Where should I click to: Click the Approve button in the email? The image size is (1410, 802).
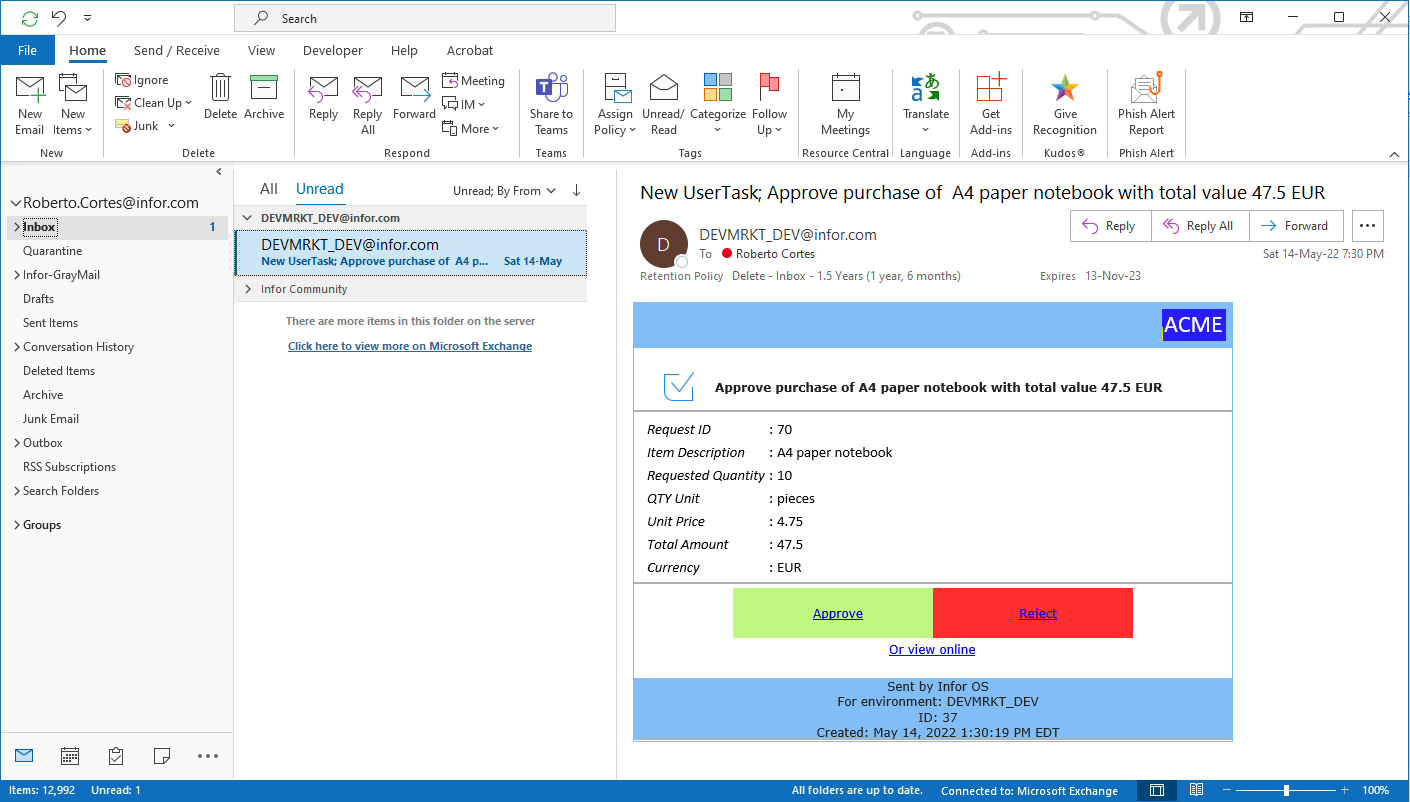click(x=837, y=613)
